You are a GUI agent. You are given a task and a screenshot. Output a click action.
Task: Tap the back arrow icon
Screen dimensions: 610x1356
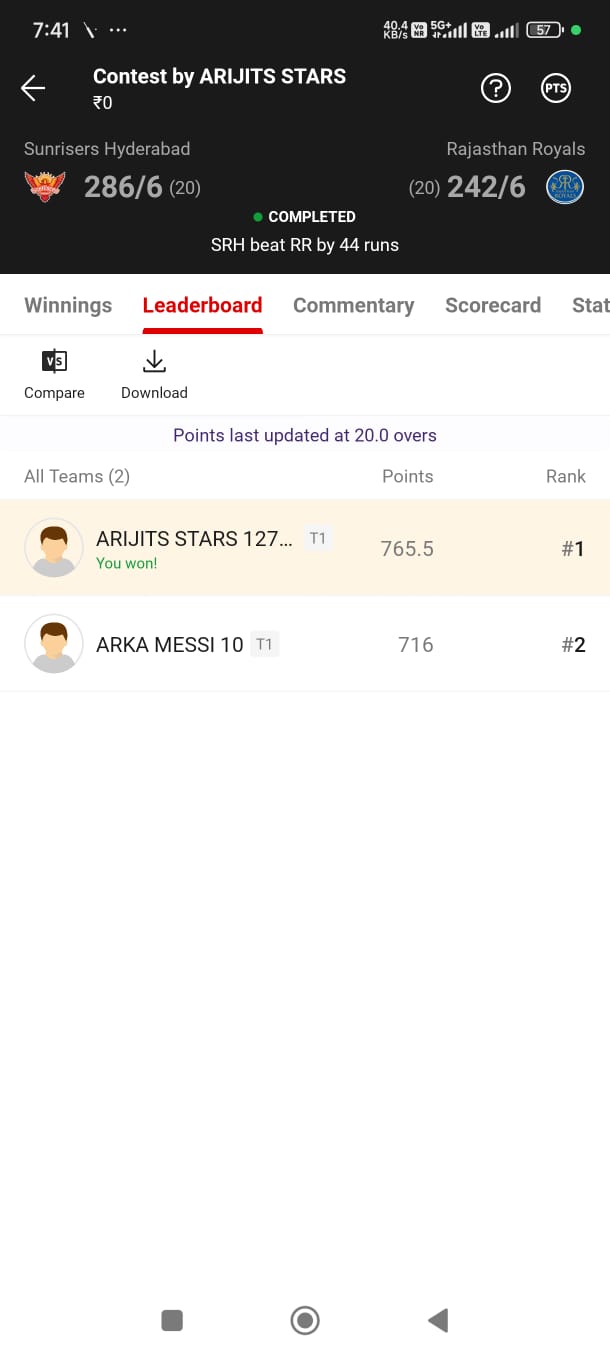tap(33, 88)
